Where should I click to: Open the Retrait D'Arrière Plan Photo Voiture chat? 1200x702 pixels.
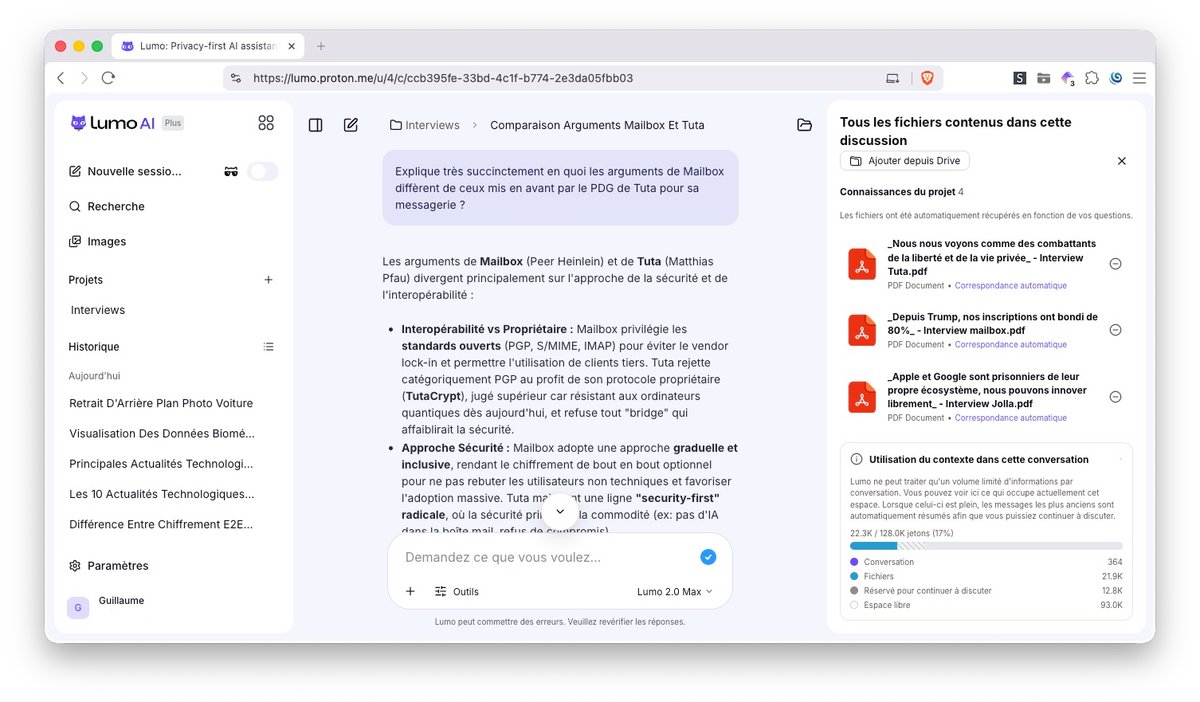161,404
